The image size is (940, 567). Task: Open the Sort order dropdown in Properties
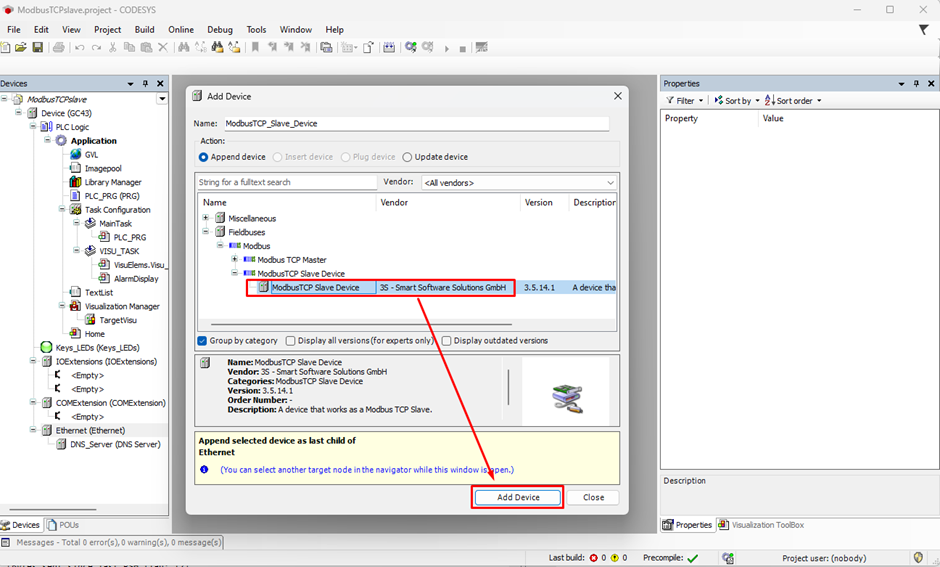pos(794,101)
